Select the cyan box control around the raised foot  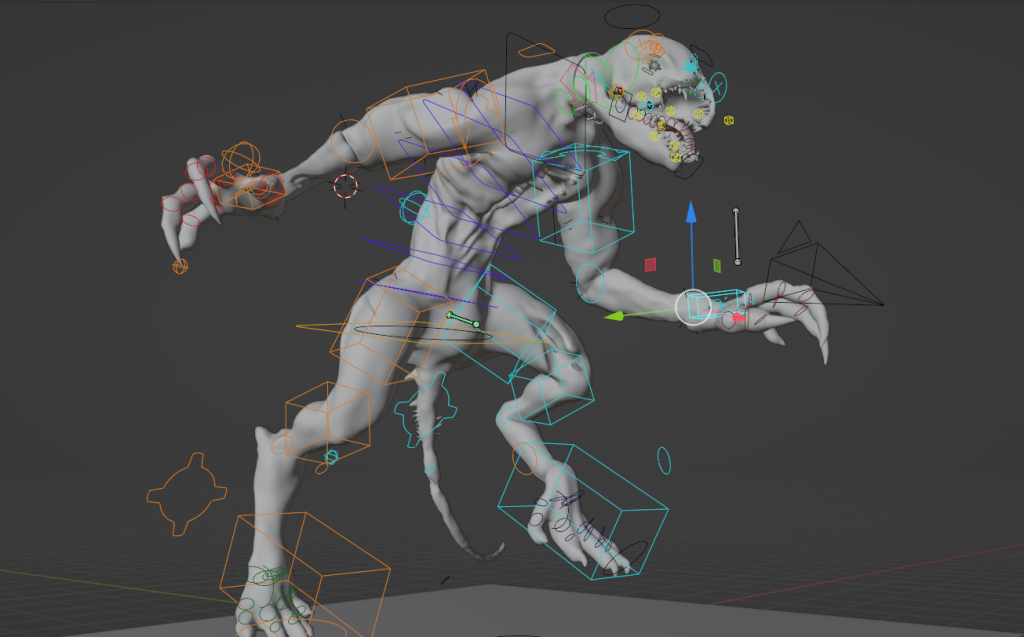583,512
